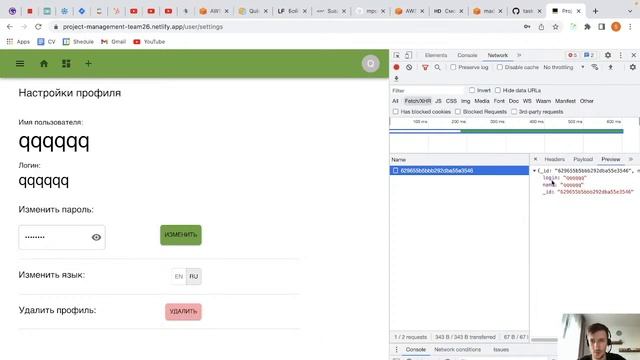
Task: Check Hide data URLs checkbox
Action: (x=498, y=90)
